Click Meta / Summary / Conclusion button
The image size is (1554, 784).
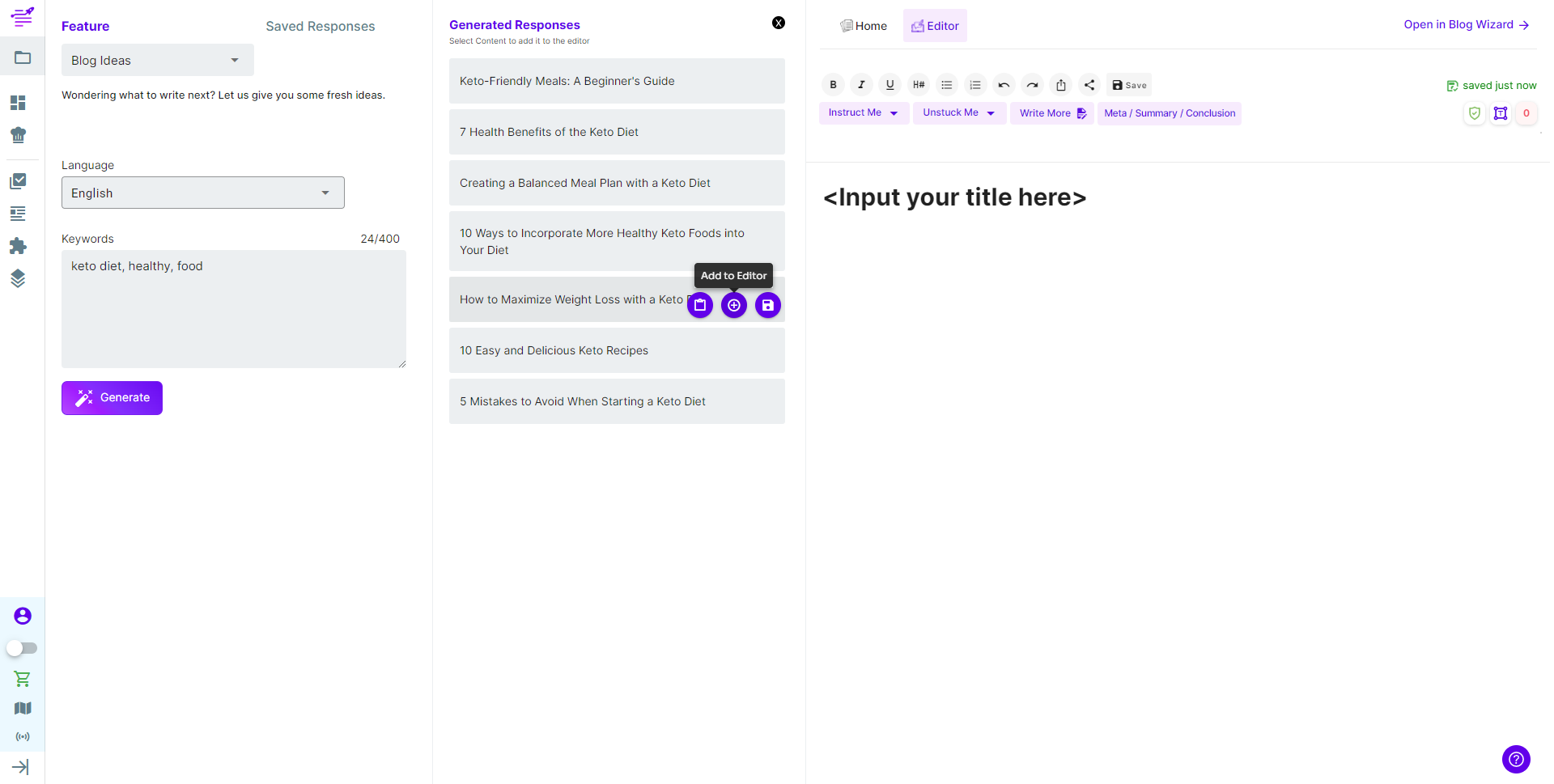click(1170, 113)
